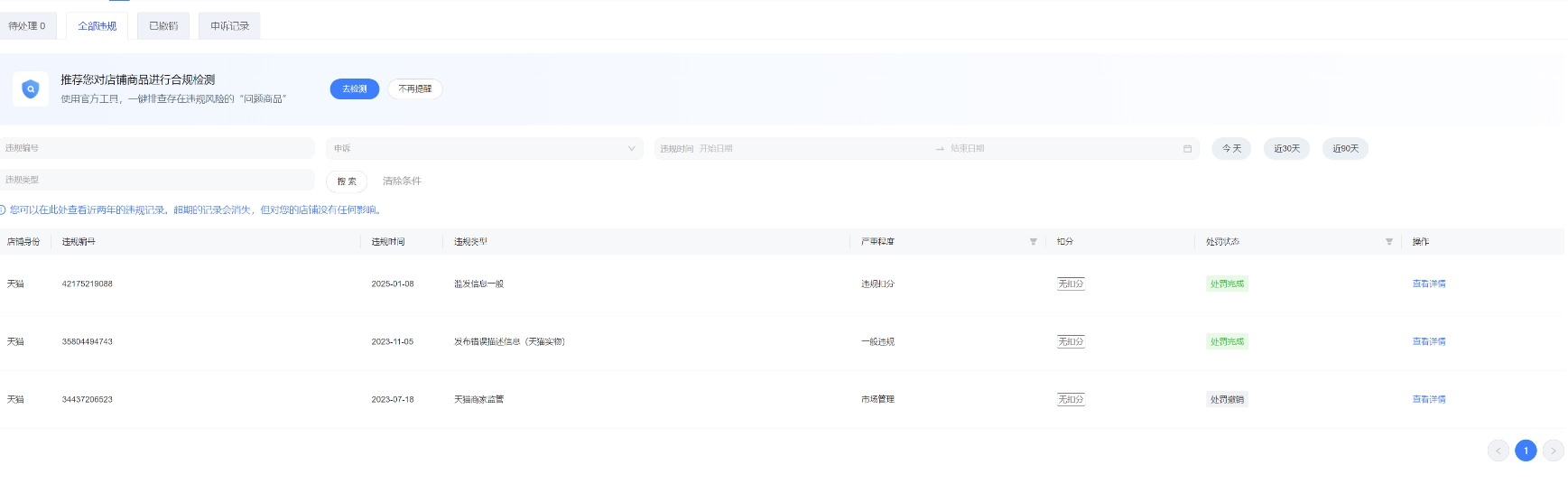Select page 1 in pagination

1526,451
